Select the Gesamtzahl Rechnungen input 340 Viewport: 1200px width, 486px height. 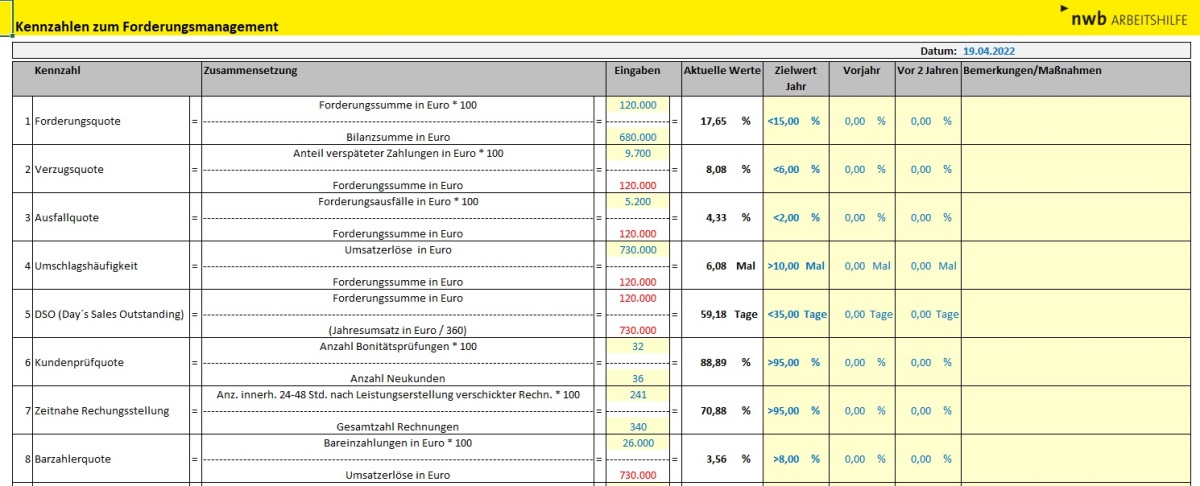[x=638, y=427]
